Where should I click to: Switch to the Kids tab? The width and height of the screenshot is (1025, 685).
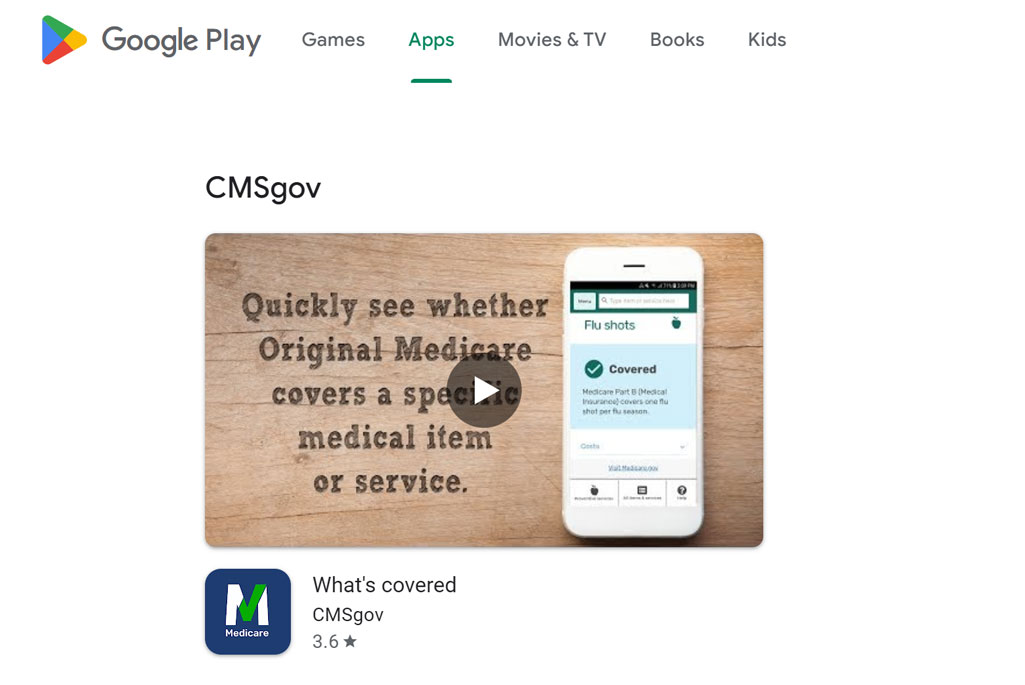click(x=767, y=40)
